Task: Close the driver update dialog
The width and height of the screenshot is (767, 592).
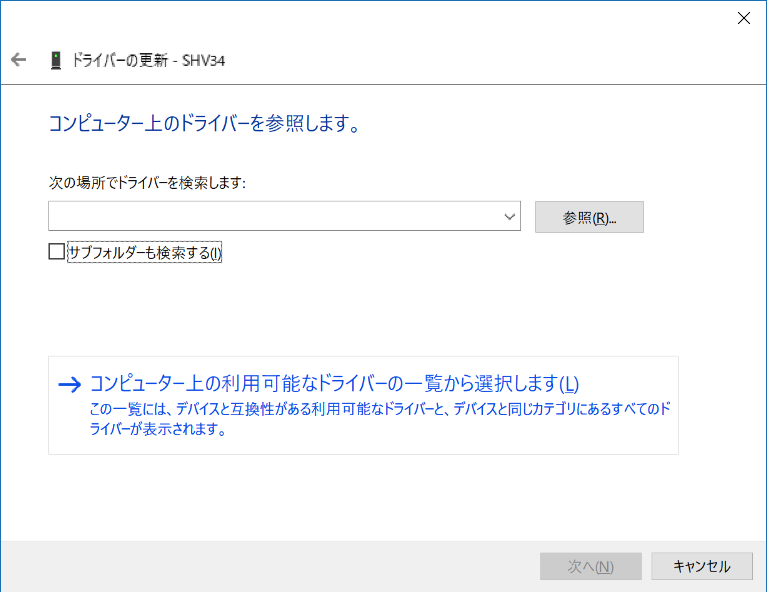Action: coord(744,18)
